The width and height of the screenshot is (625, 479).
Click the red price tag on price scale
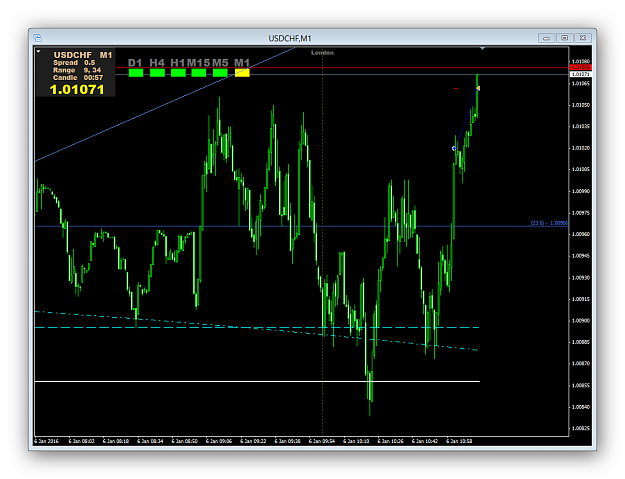click(580, 67)
